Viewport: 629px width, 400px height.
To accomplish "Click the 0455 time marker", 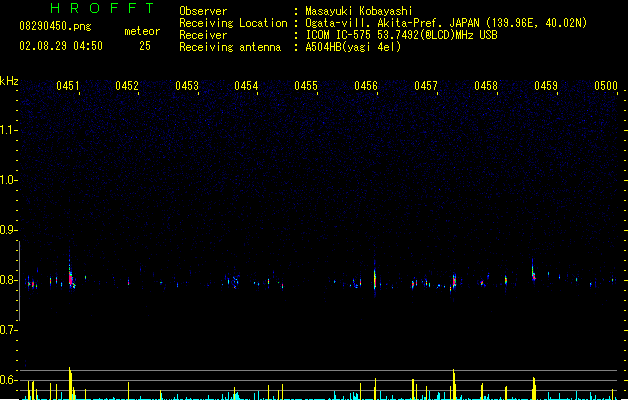I will click(306, 86).
